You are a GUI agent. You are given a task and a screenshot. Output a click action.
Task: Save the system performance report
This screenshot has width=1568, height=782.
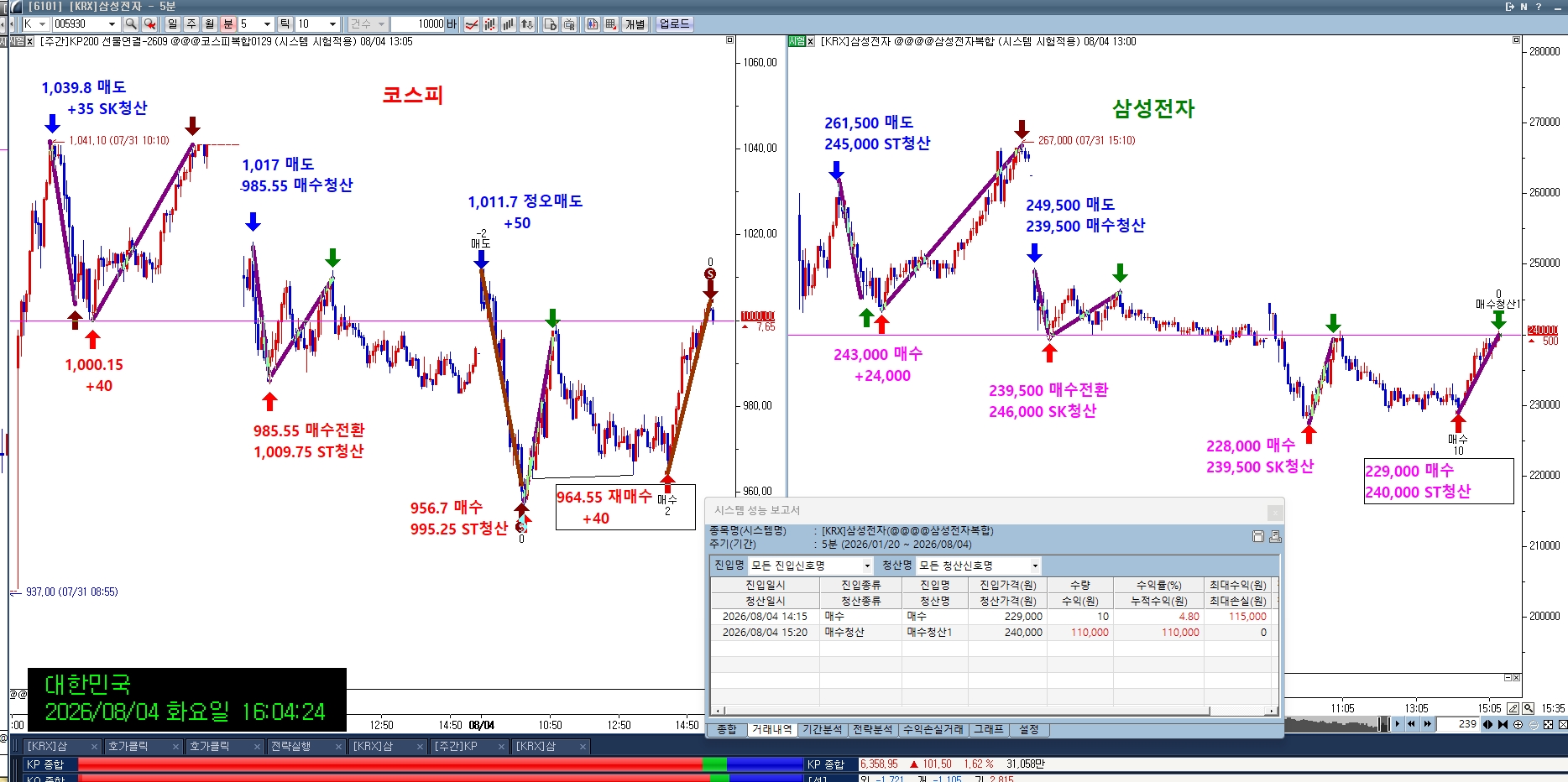tap(1258, 536)
